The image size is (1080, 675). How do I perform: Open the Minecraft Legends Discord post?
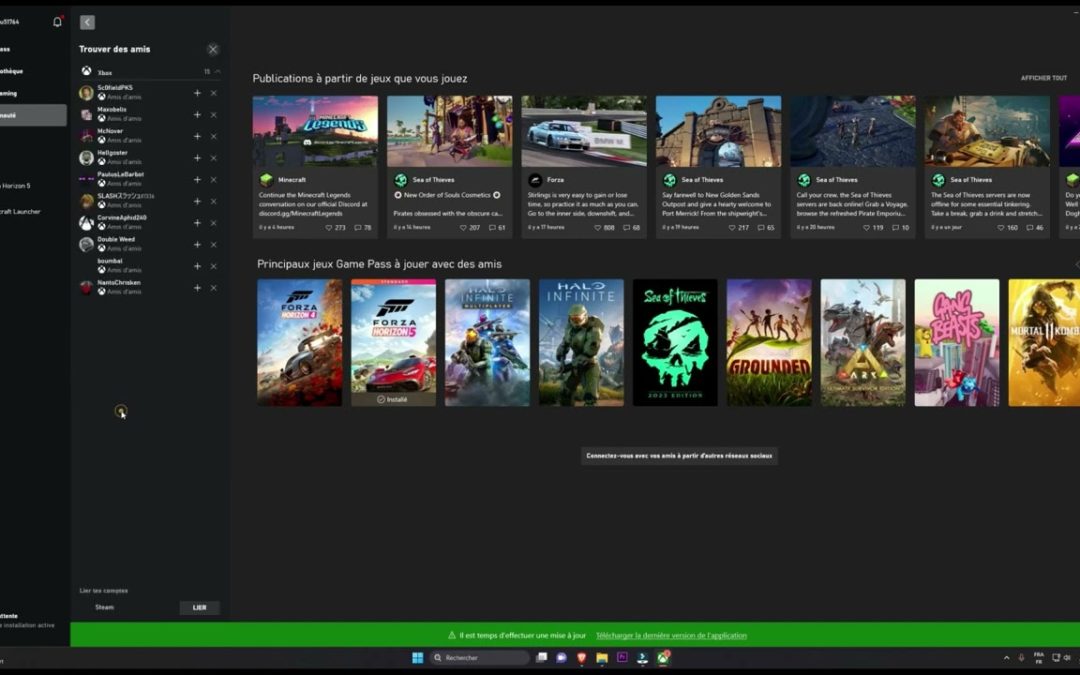(x=315, y=167)
